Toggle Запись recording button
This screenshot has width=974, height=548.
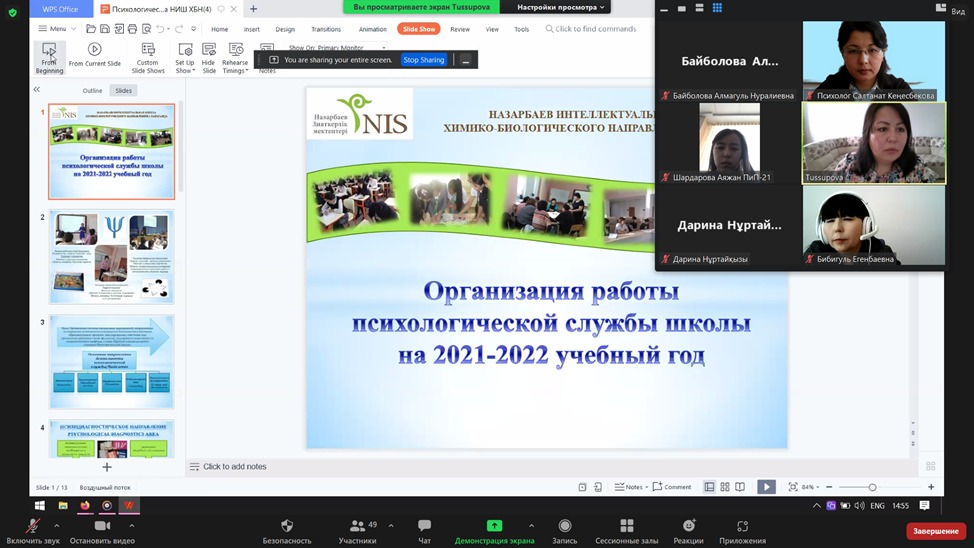pos(565,526)
